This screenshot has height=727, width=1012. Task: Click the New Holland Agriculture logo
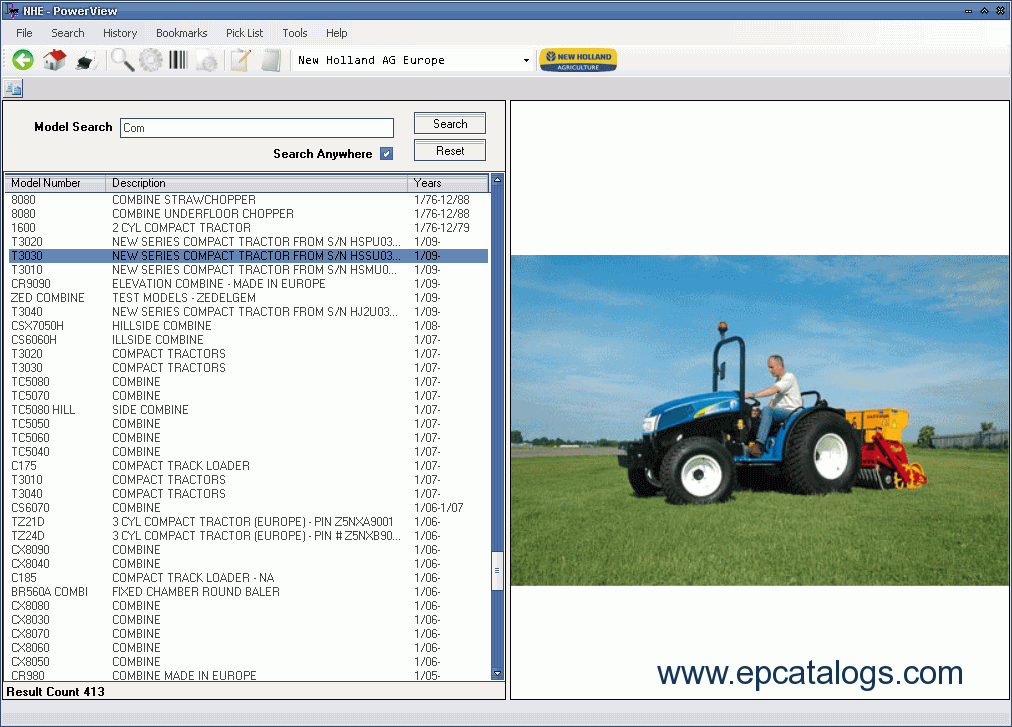tap(578, 60)
